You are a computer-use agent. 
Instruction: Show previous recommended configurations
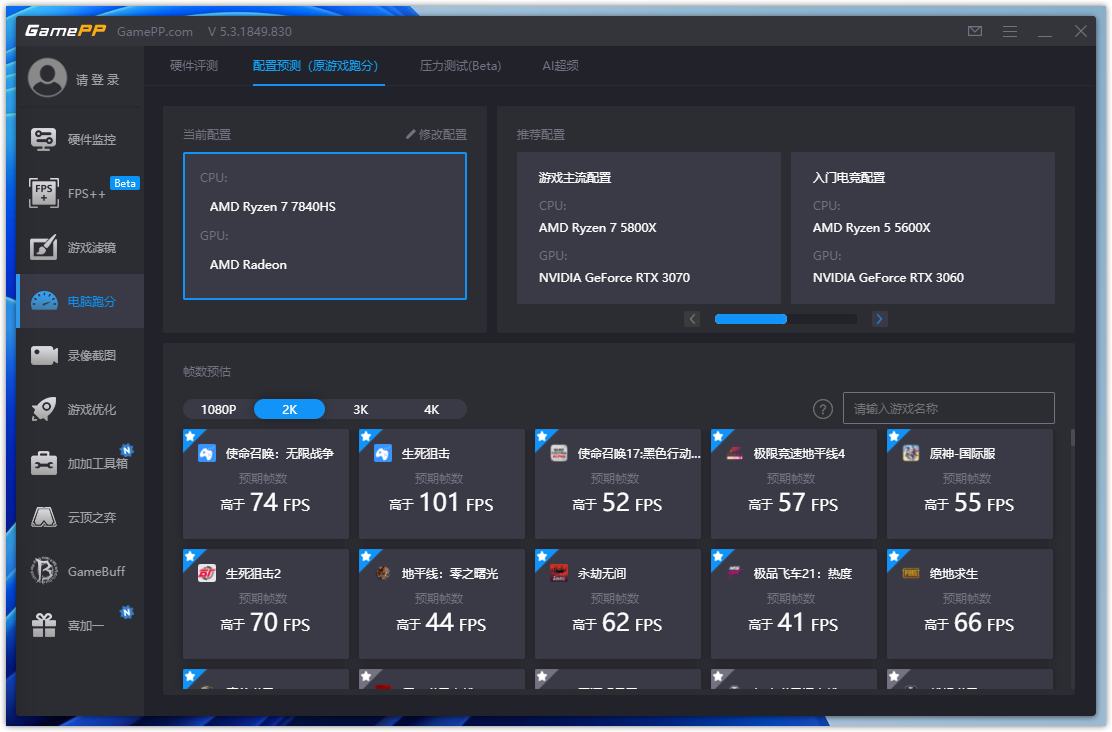692,319
